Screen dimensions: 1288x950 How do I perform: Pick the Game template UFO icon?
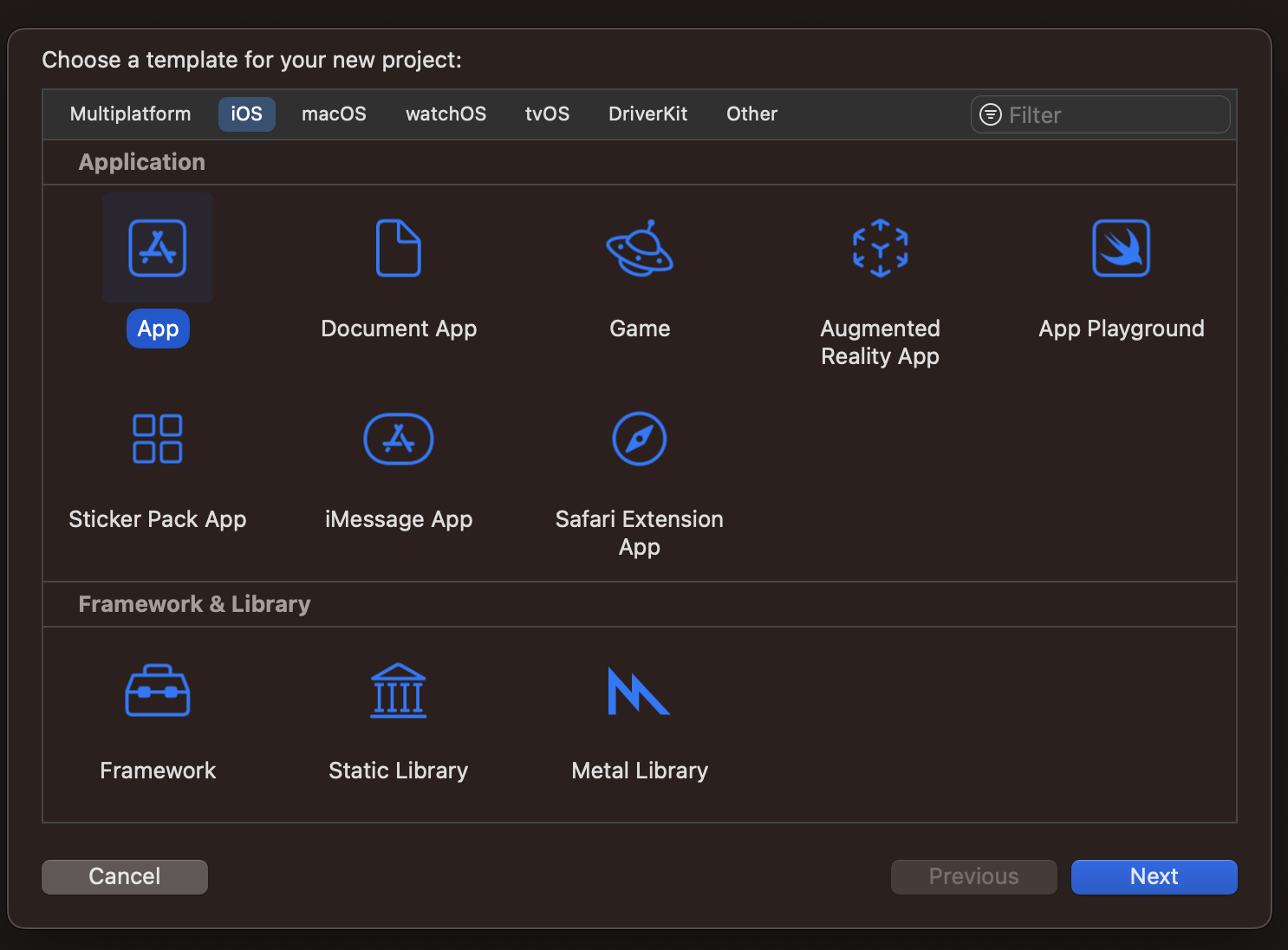tap(640, 248)
